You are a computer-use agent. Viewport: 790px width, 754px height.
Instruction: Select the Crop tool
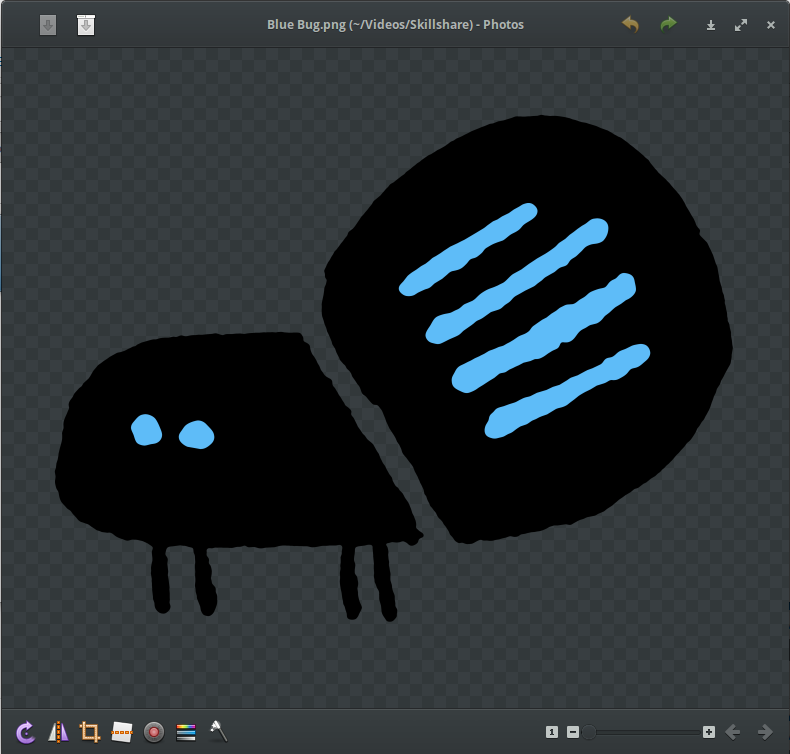90,732
